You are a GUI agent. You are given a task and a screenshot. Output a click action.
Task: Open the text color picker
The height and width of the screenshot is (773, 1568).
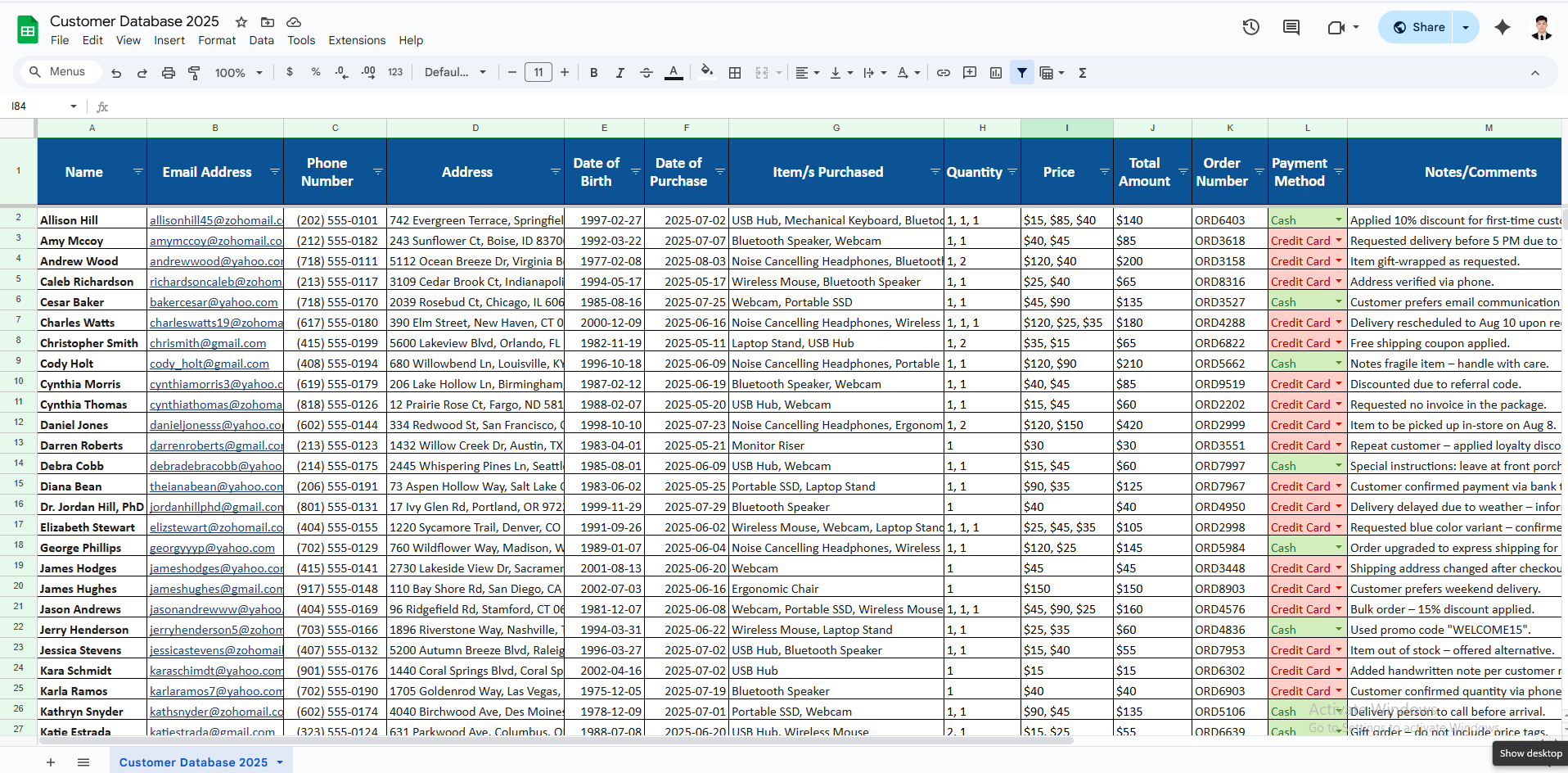[674, 72]
